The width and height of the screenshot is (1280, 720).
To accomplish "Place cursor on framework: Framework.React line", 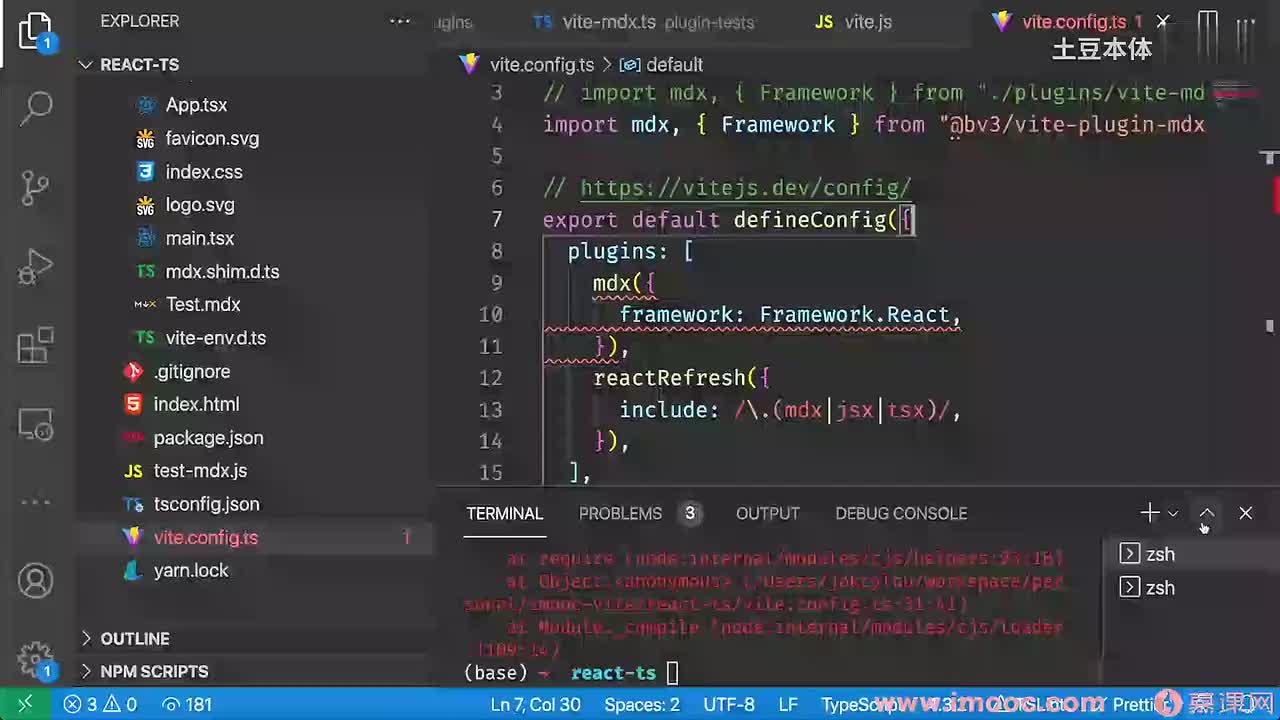I will 790,315.
